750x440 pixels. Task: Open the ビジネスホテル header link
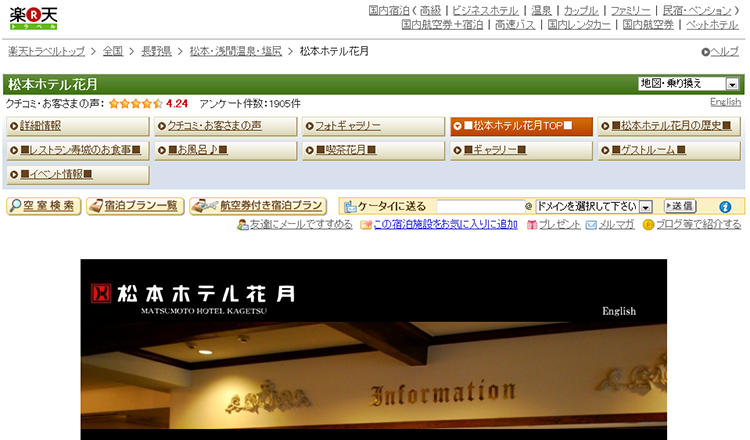pyautogui.click(x=485, y=11)
